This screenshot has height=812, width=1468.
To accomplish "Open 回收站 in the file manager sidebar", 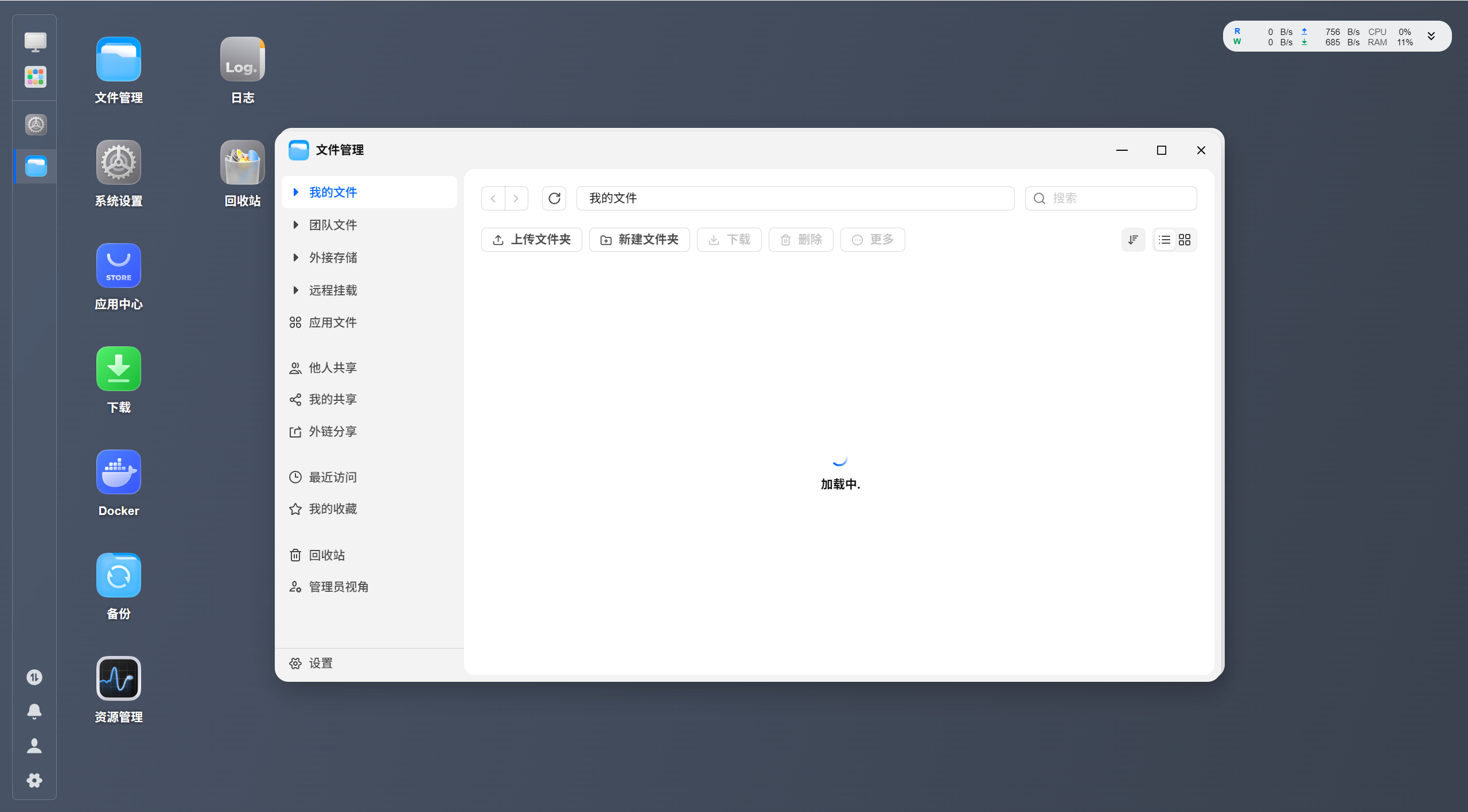I will 369,555.
